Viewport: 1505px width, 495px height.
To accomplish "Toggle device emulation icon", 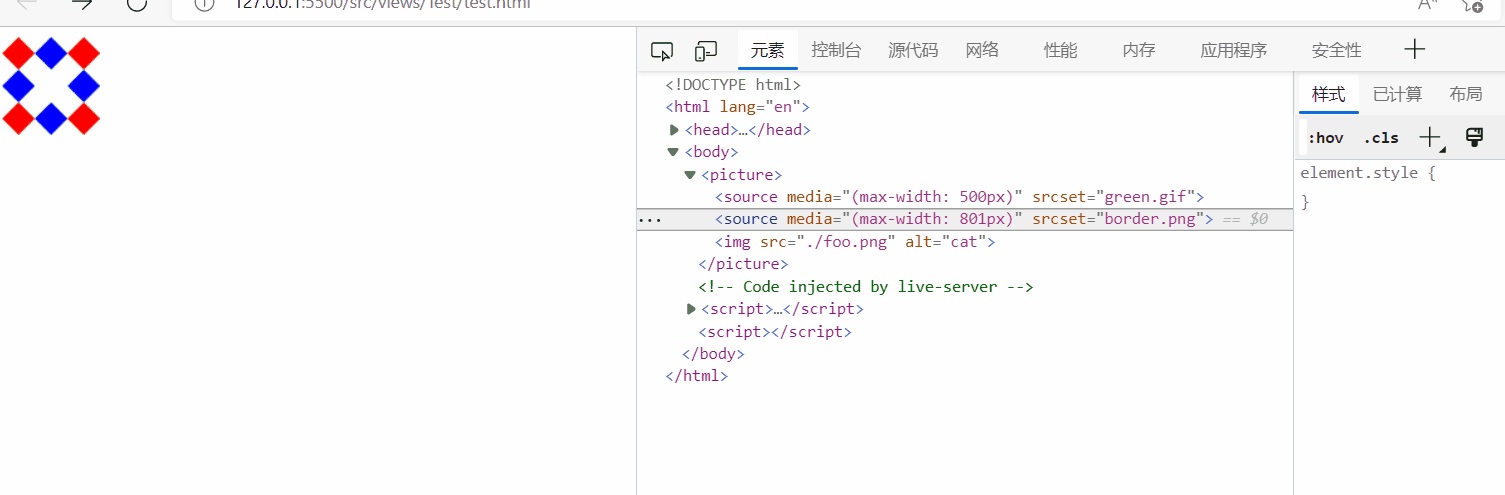I will click(707, 51).
